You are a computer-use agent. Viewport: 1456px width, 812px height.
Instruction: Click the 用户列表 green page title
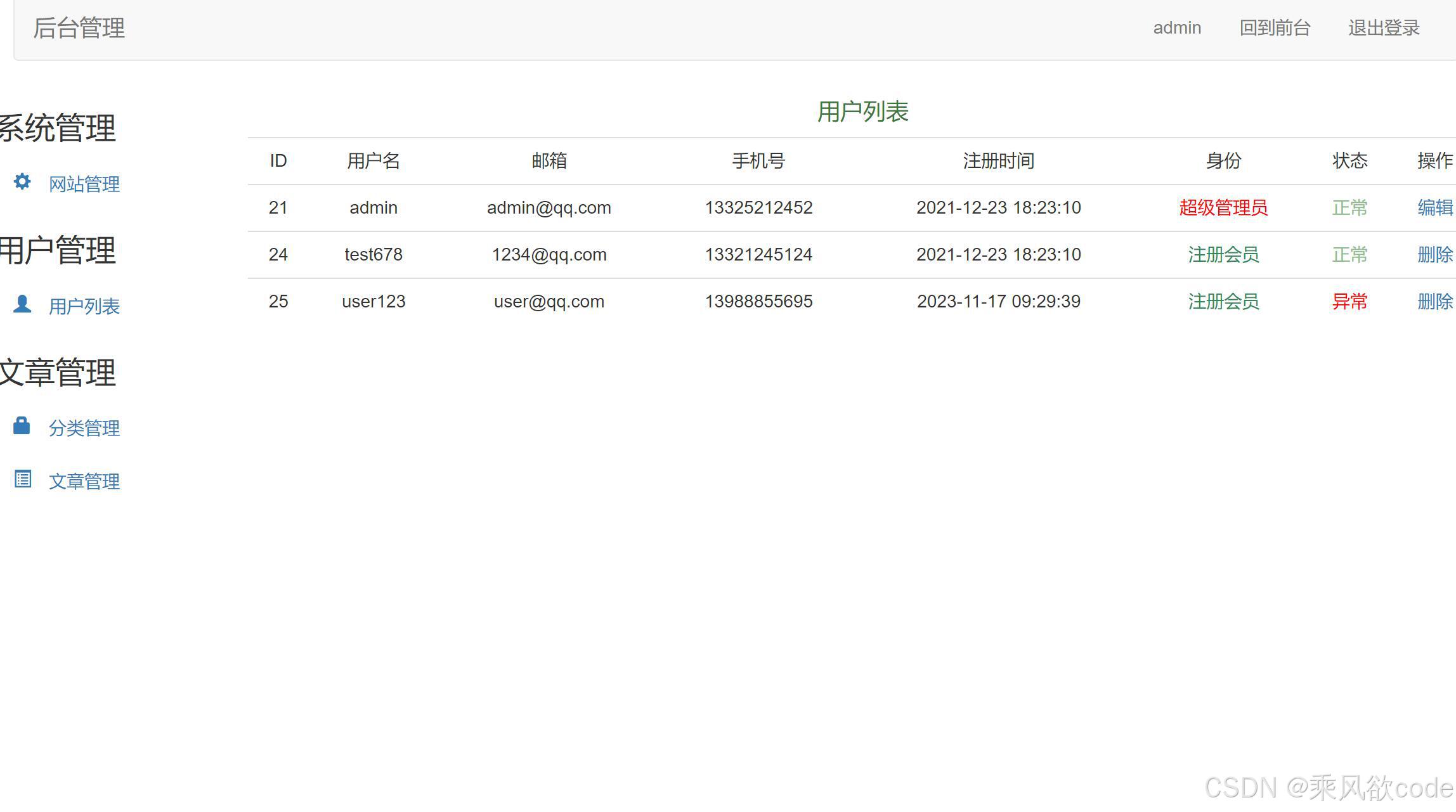click(862, 112)
